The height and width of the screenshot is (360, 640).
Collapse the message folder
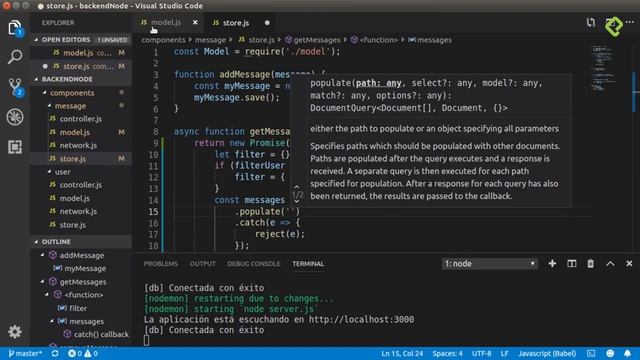coord(49,106)
